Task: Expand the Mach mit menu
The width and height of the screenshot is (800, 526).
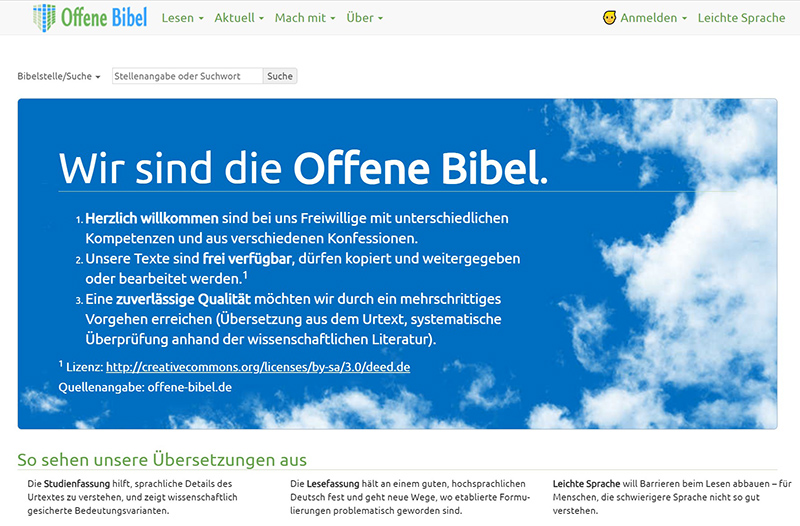Action: (305, 18)
